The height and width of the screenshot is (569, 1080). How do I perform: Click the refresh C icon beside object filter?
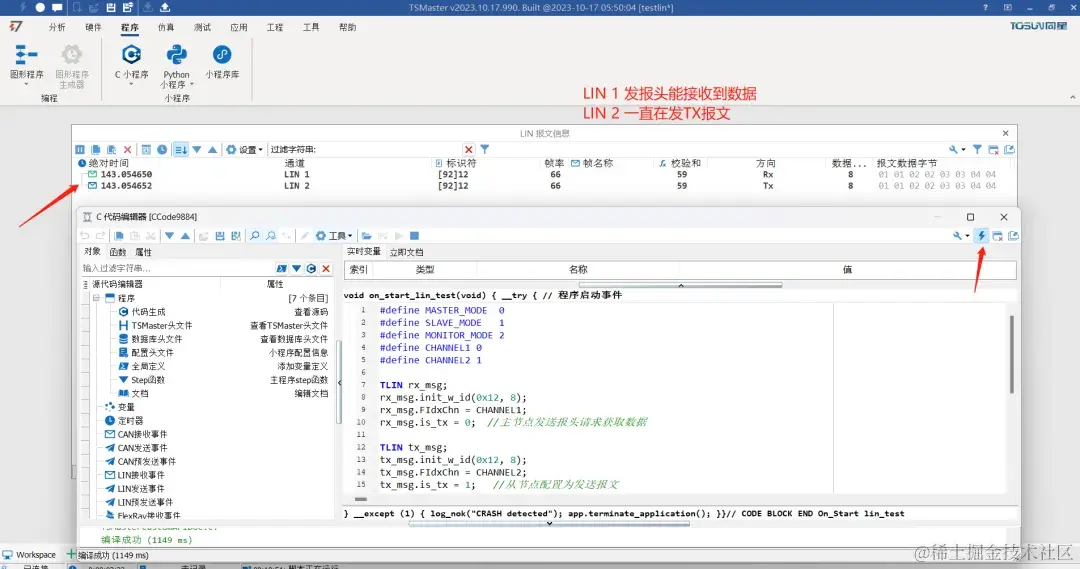pyautogui.click(x=311, y=268)
